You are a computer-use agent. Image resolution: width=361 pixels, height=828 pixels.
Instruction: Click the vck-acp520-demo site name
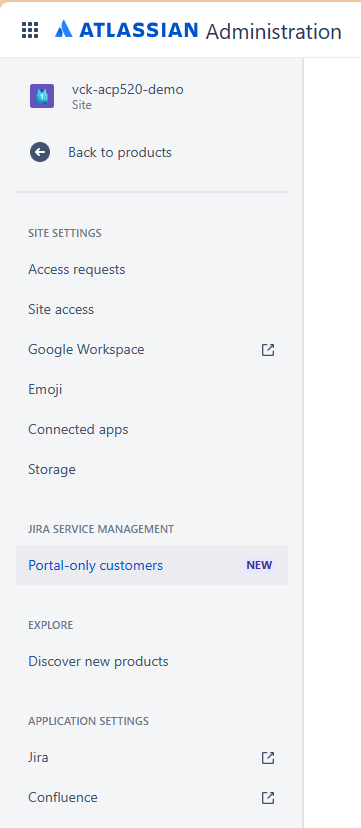128,90
